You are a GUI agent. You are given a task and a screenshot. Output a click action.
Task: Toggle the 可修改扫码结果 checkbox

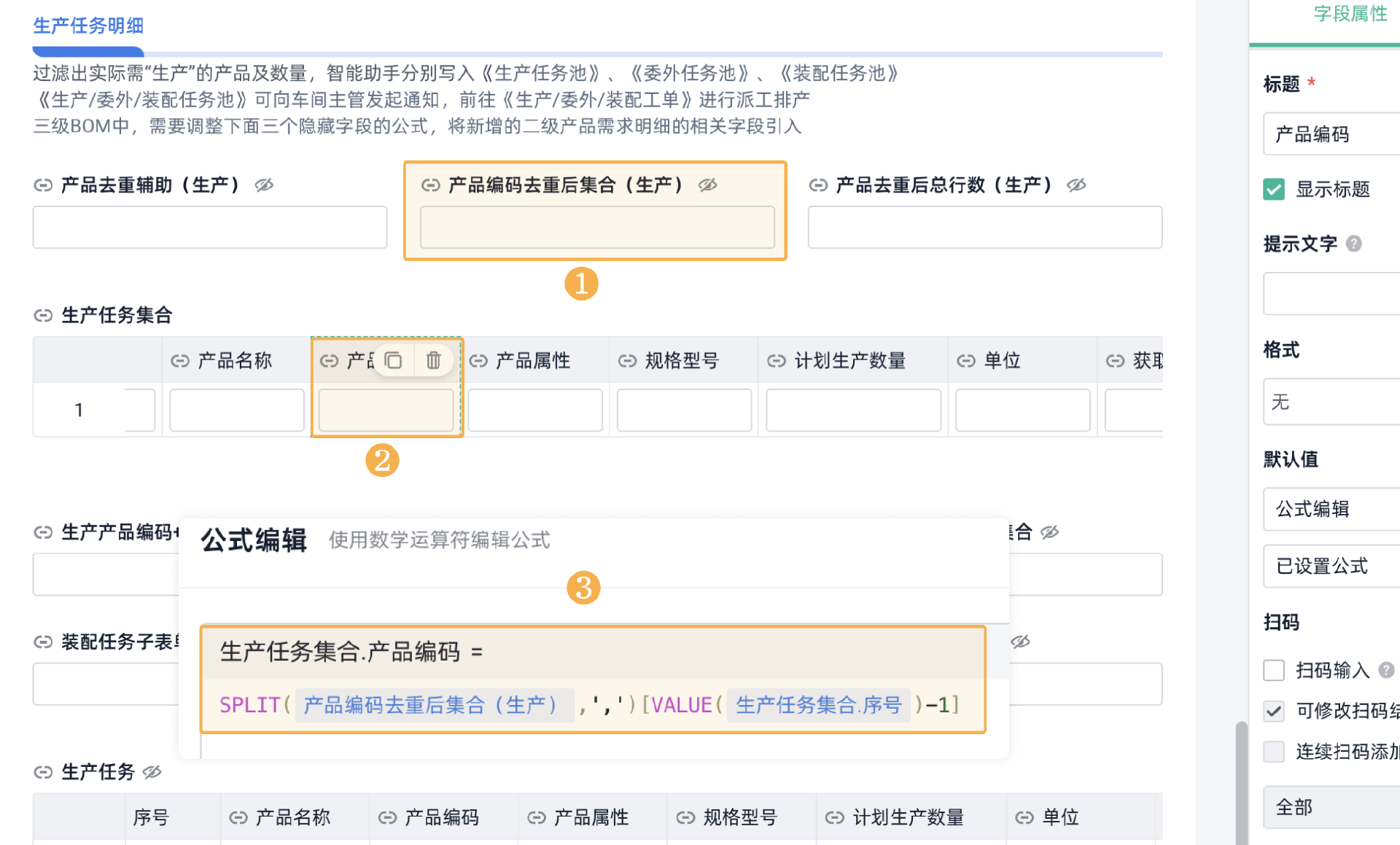pyautogui.click(x=1274, y=711)
